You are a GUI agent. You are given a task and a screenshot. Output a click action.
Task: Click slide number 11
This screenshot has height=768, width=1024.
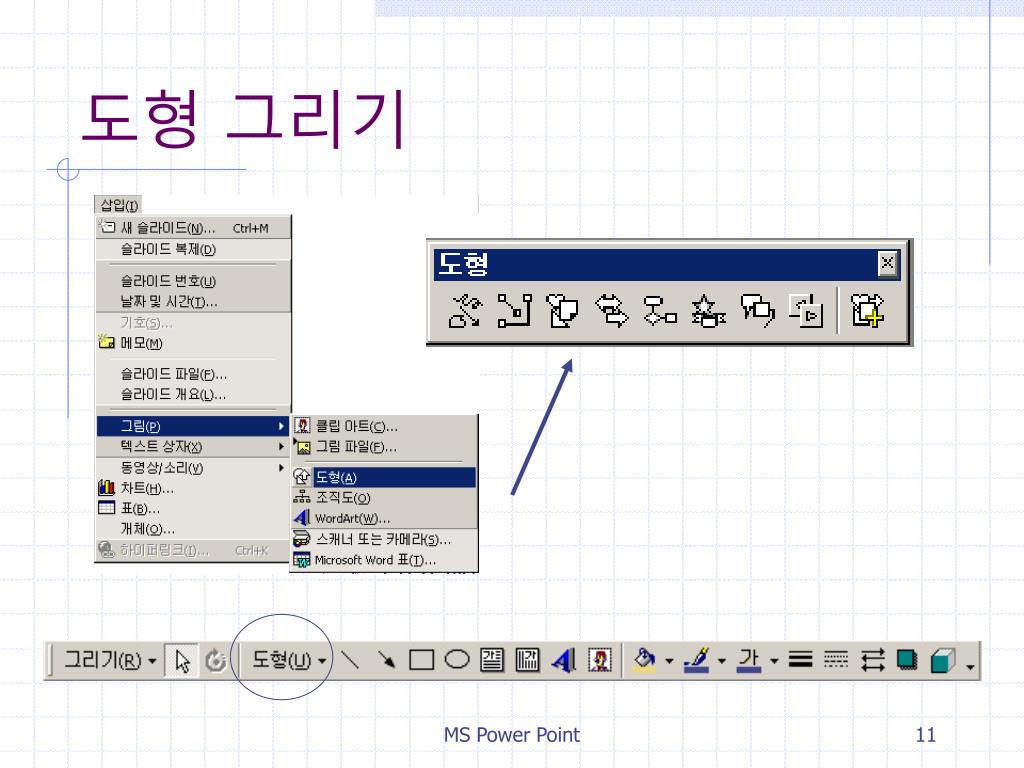[x=925, y=735]
